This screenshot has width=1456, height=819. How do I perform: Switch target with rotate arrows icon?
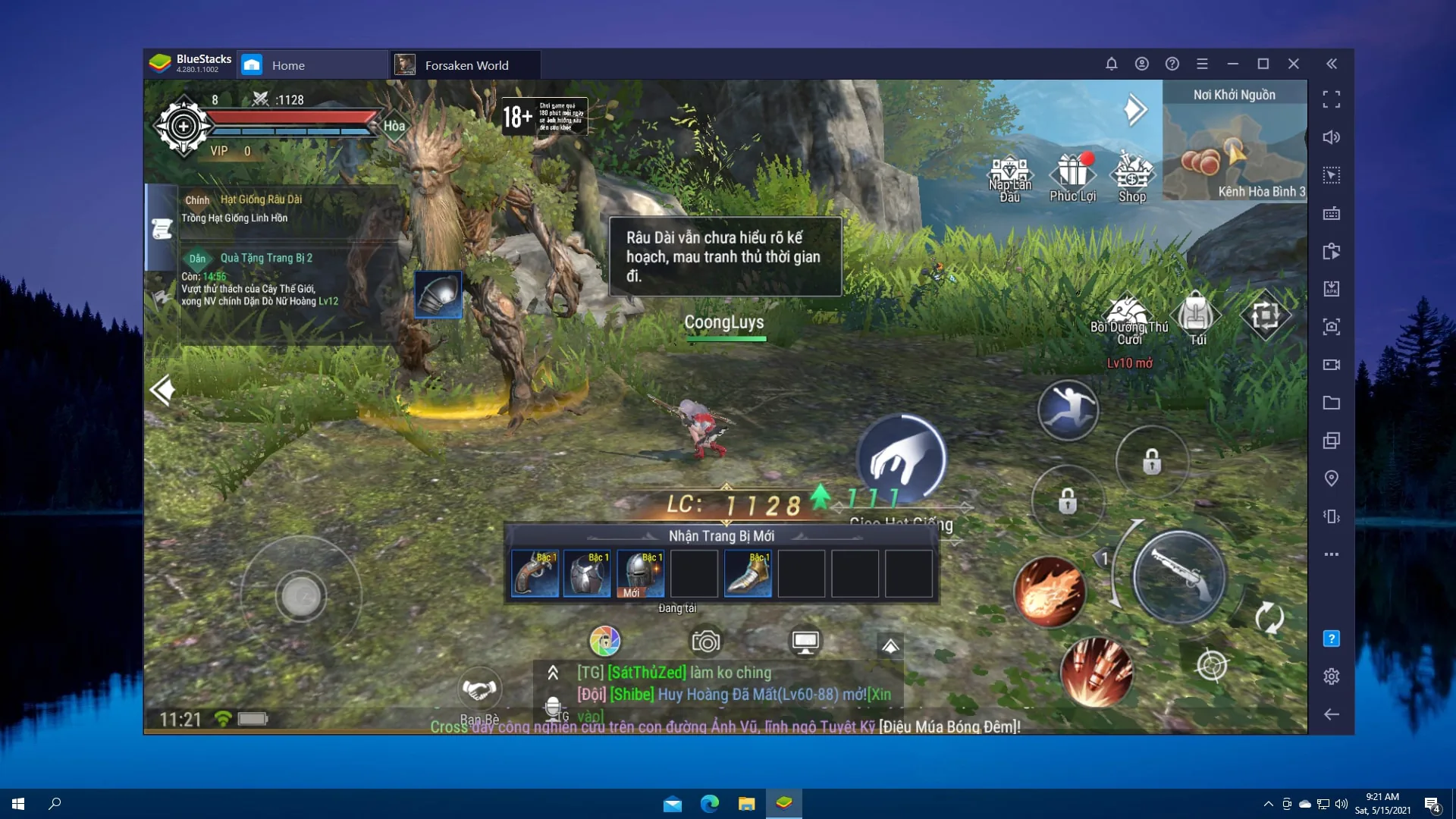pos(1269,617)
